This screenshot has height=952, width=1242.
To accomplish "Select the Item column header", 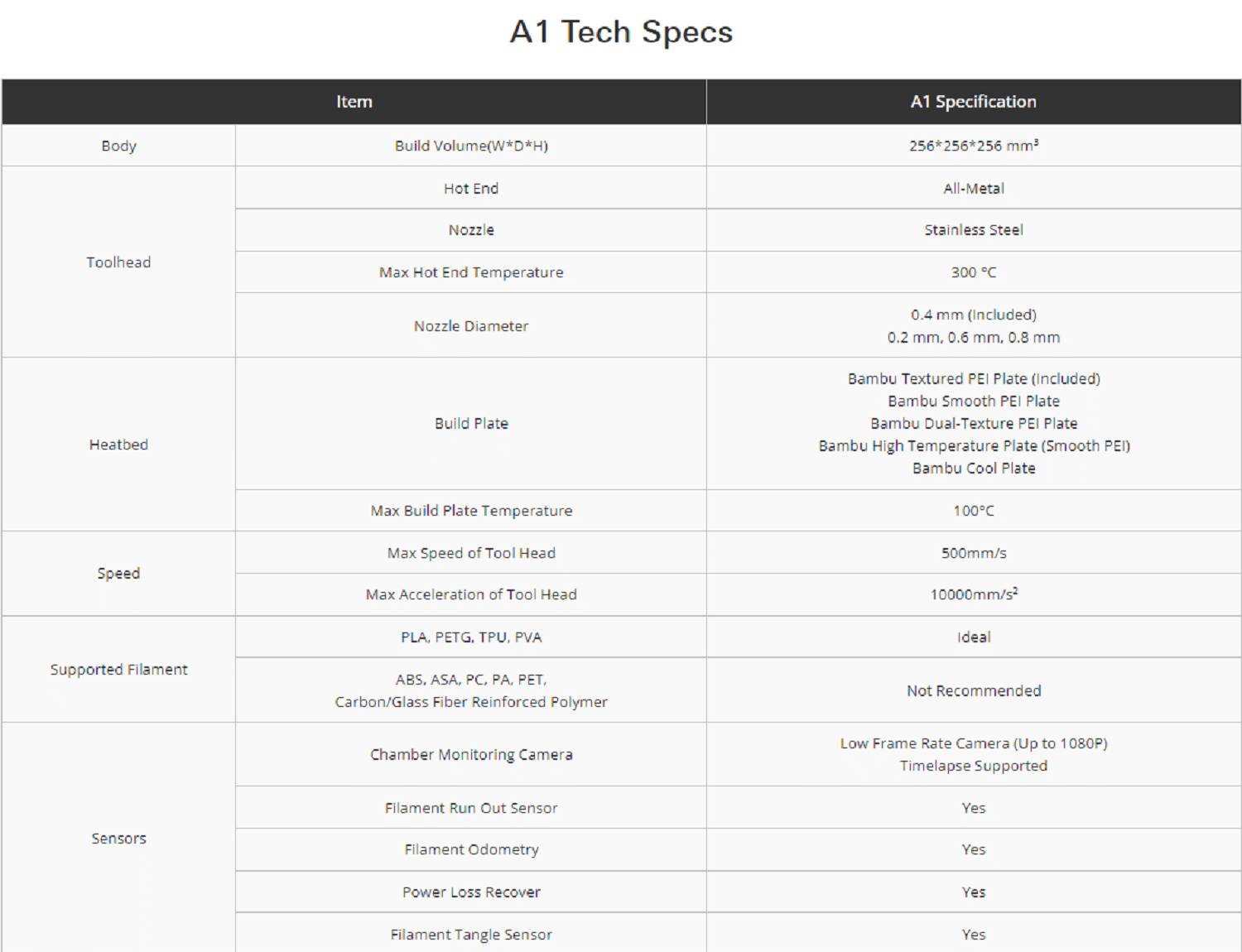I will click(354, 102).
